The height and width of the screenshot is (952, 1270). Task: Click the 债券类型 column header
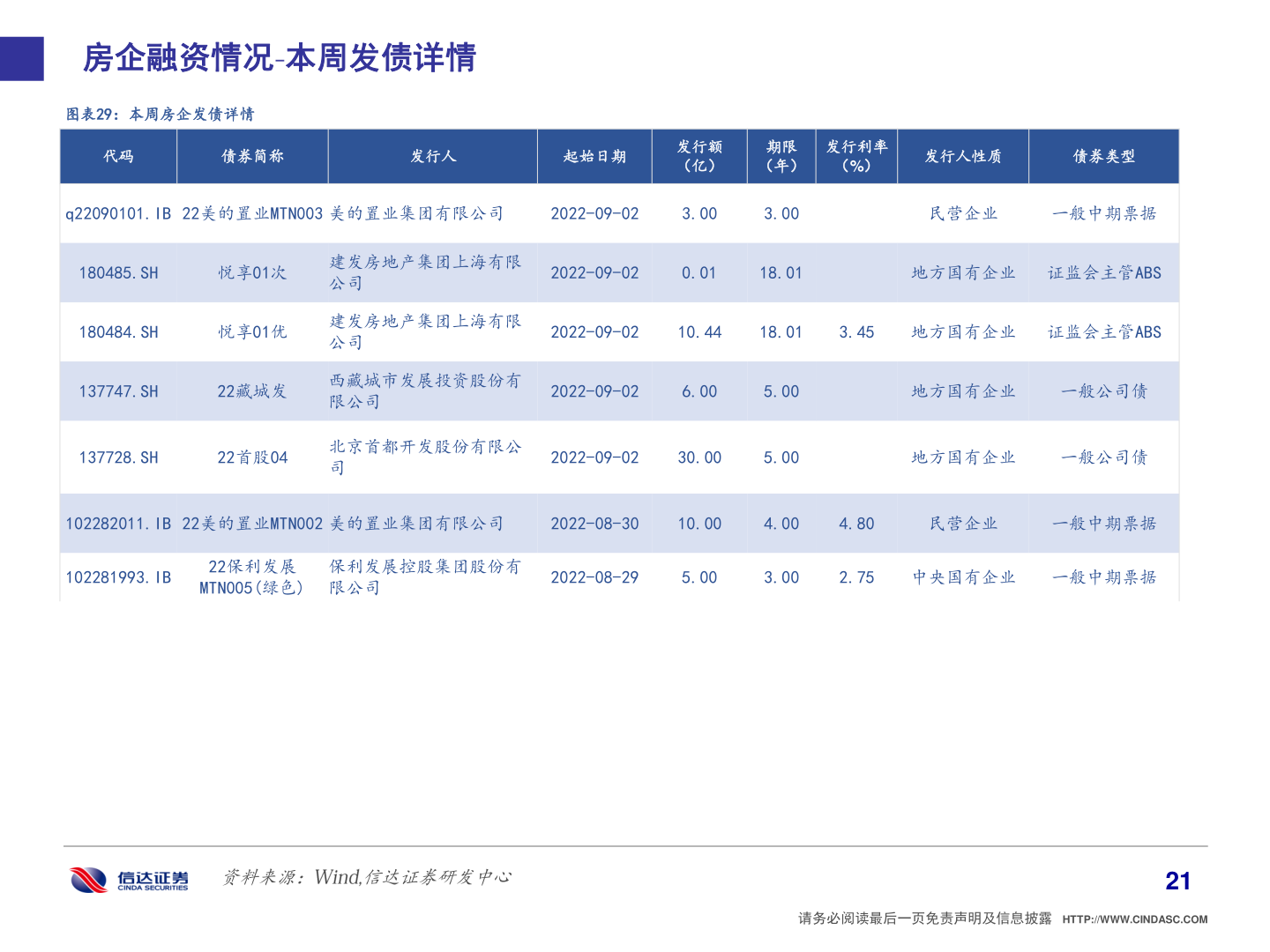click(x=1104, y=156)
